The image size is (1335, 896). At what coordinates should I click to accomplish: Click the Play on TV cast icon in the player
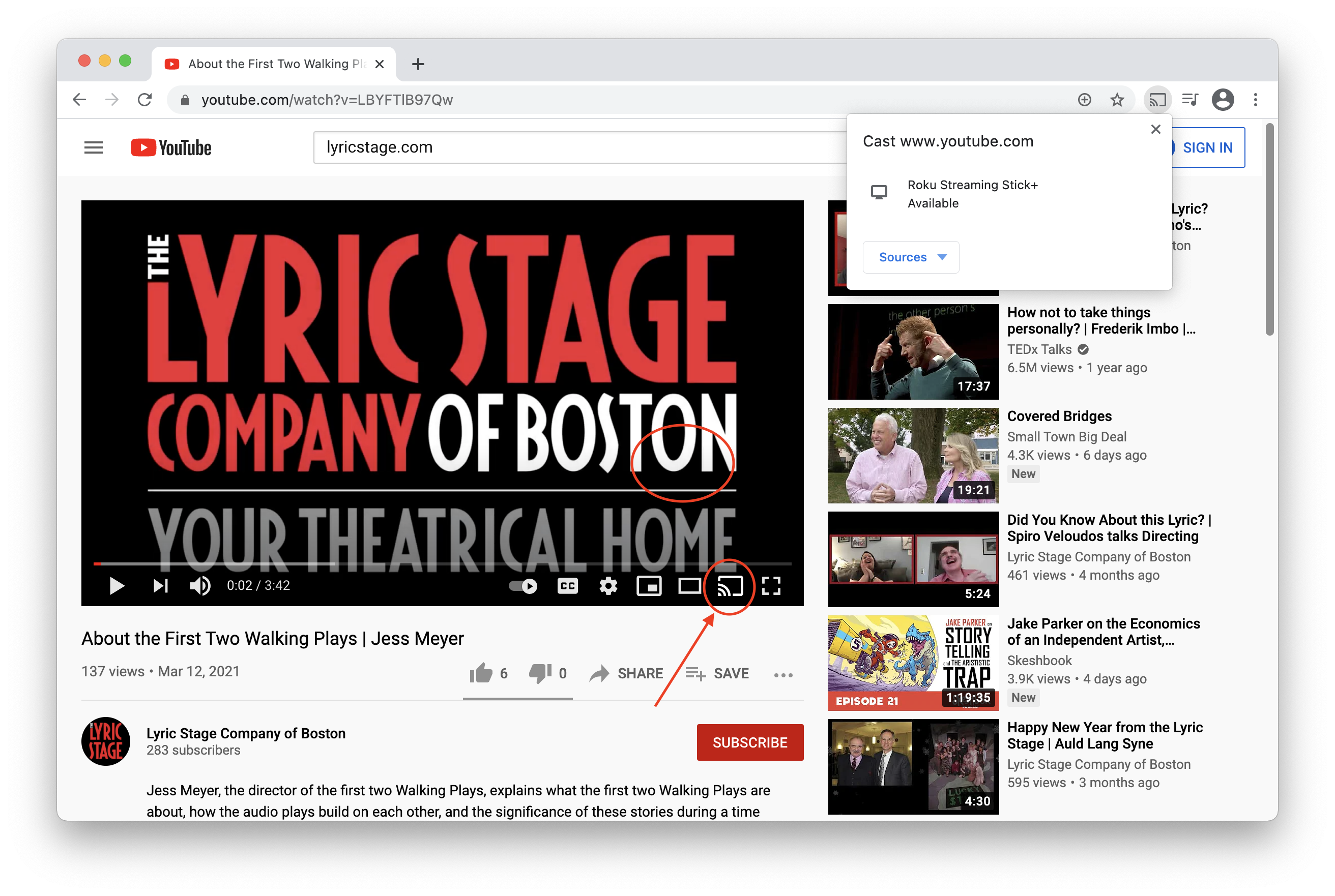[x=730, y=586]
